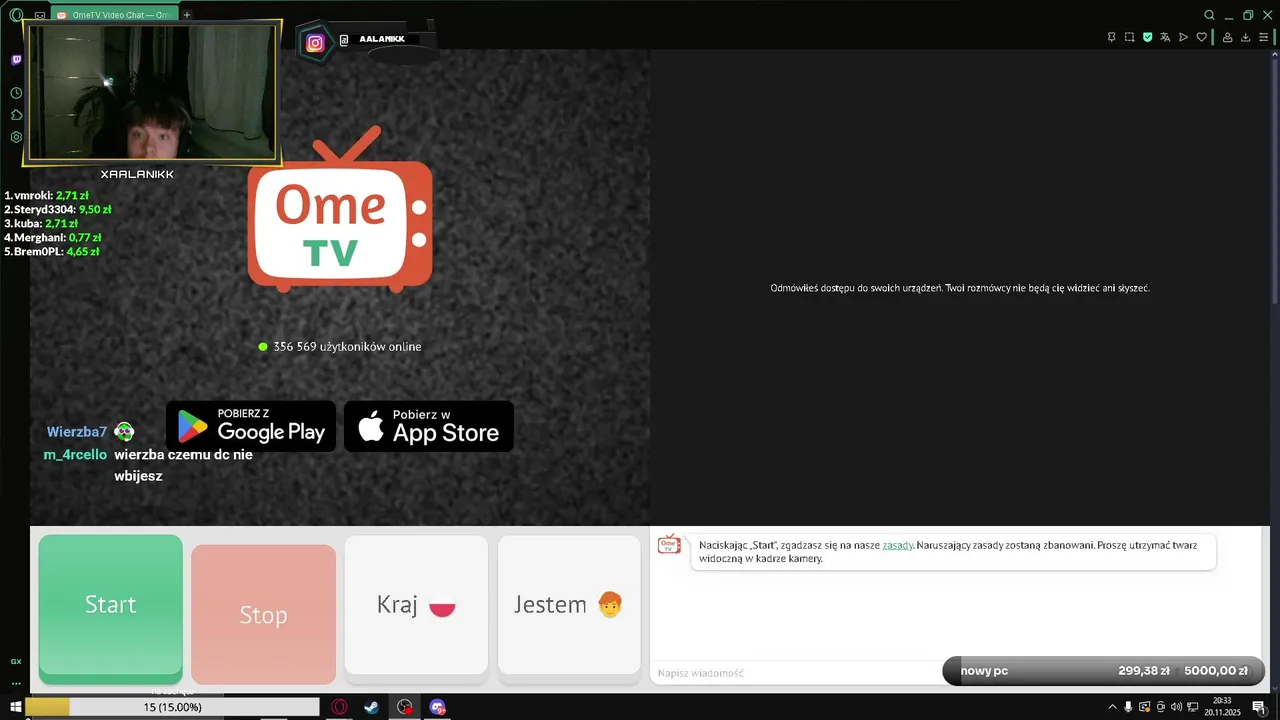Open History clock icon in sidebar
This screenshot has width=1280, height=720.
[x=16, y=93]
